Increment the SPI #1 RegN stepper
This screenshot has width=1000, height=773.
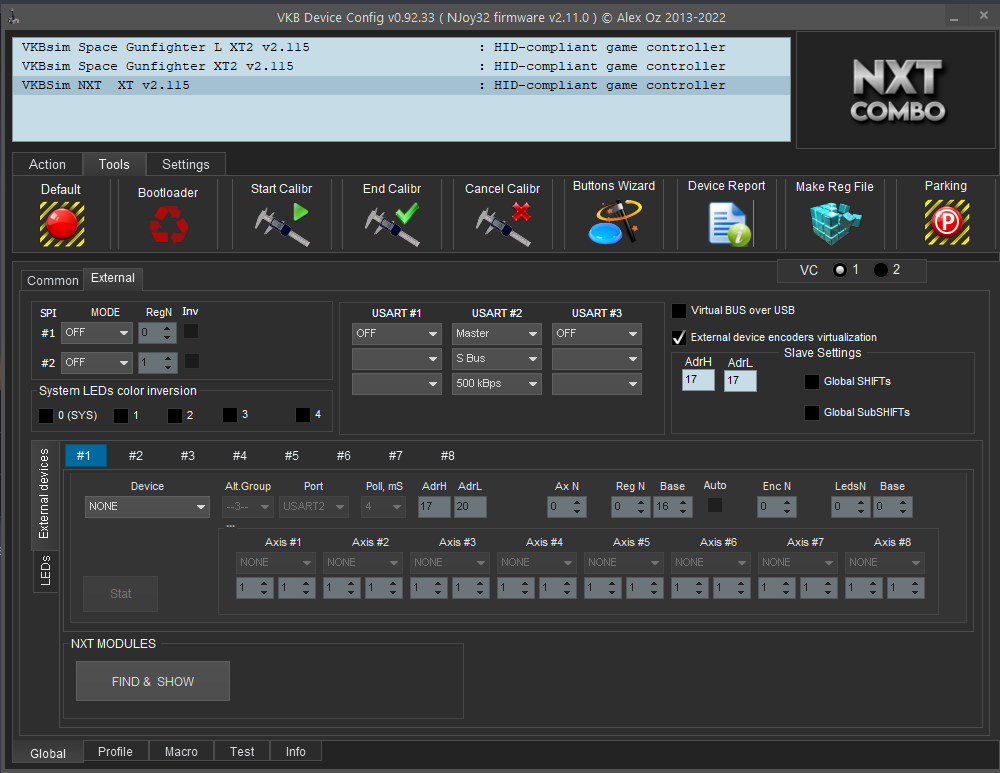coord(167,328)
